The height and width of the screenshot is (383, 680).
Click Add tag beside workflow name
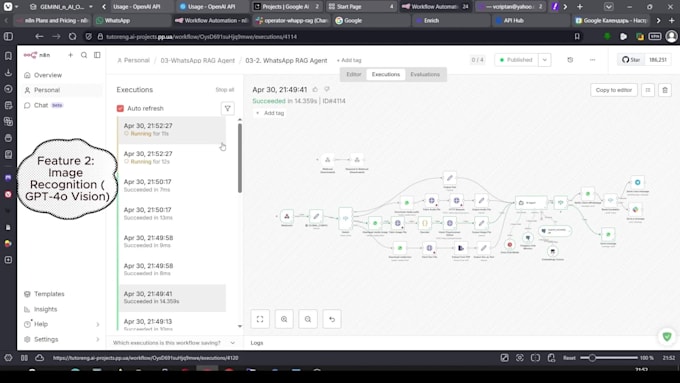click(x=349, y=60)
